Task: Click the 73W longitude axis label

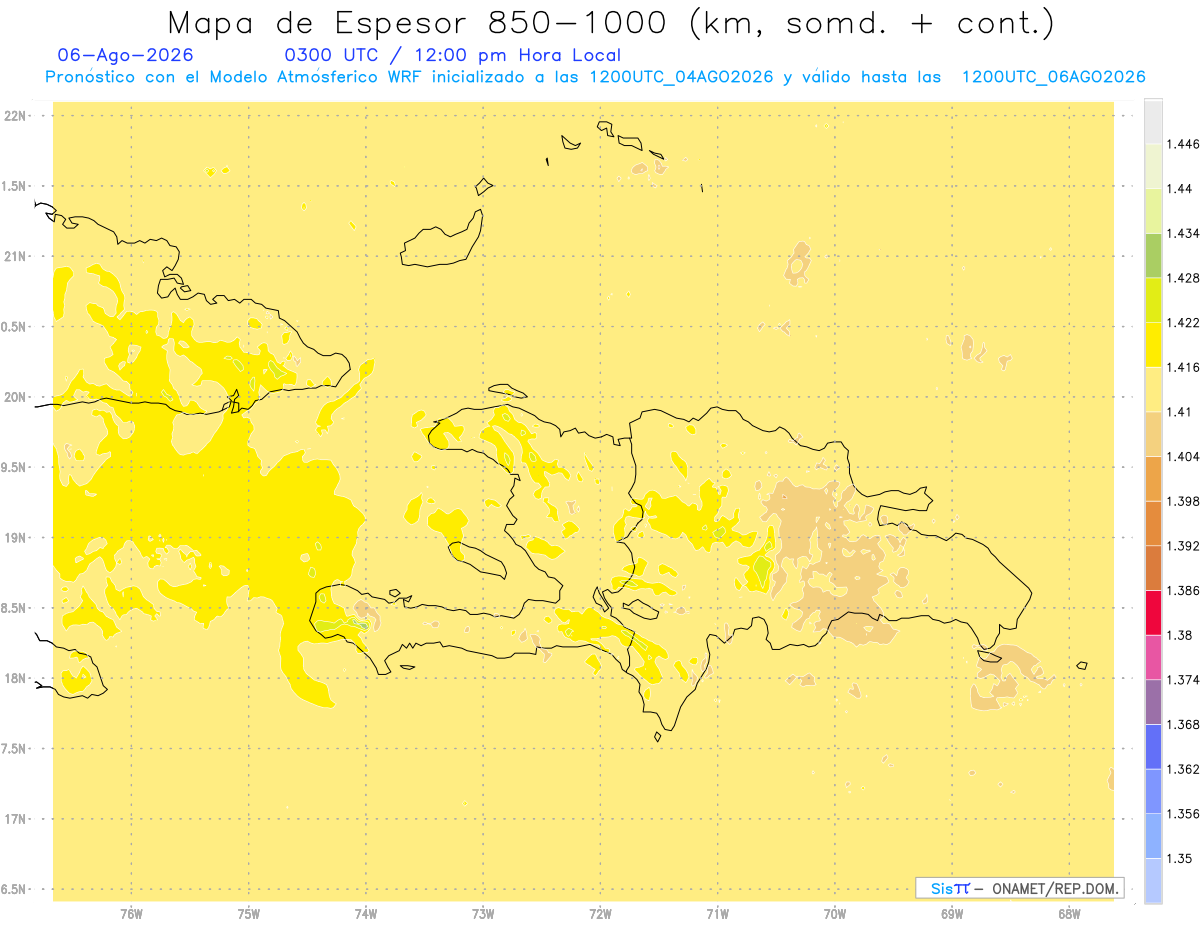Action: [x=483, y=914]
